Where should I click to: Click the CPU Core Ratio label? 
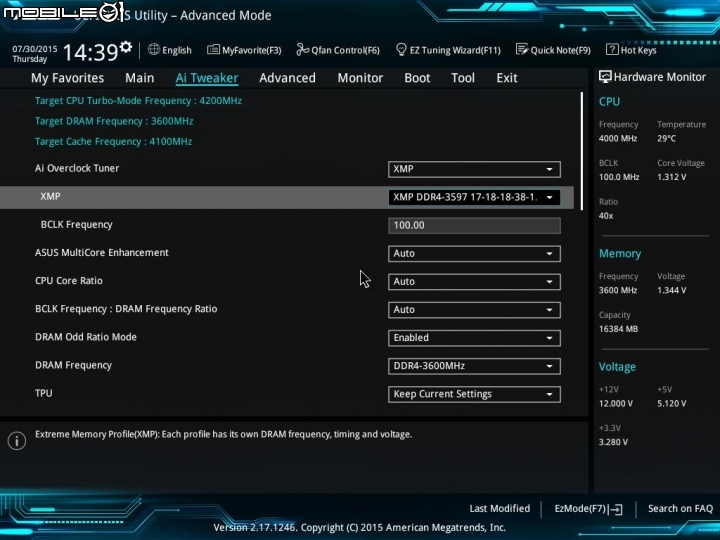click(x=69, y=281)
